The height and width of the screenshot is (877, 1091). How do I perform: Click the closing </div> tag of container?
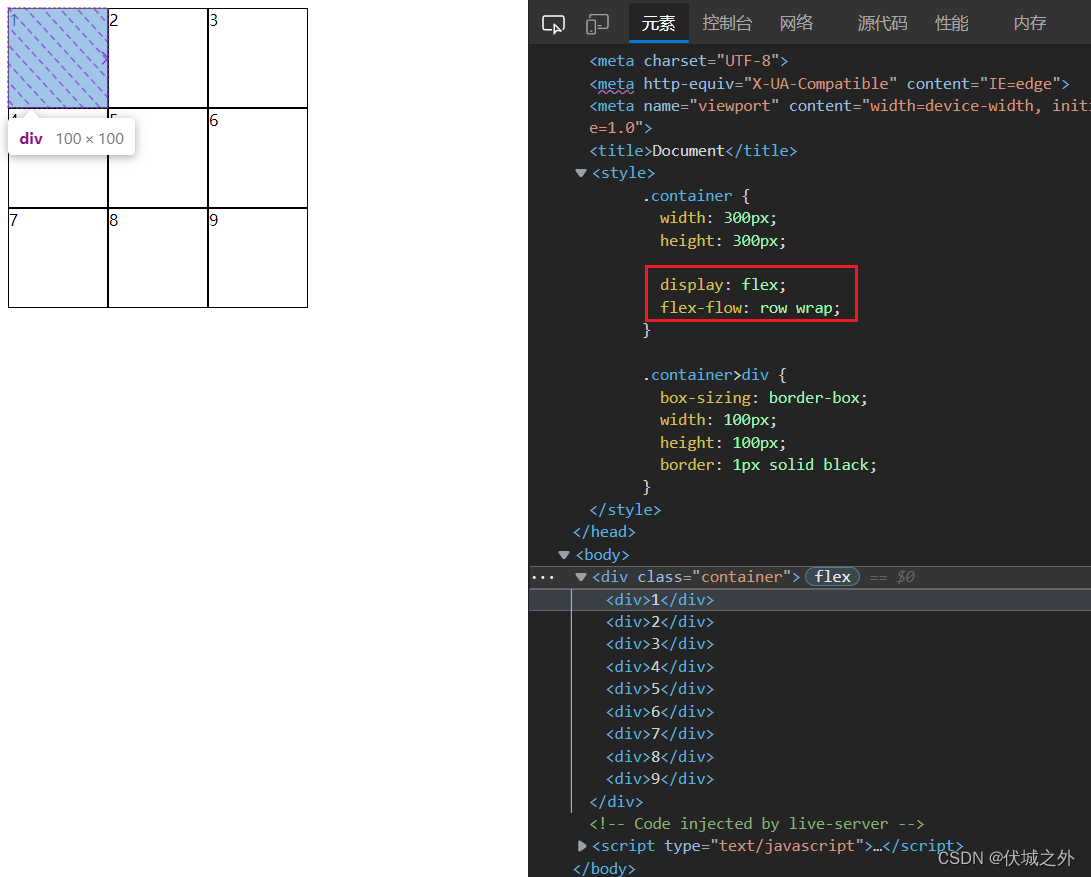(616, 801)
